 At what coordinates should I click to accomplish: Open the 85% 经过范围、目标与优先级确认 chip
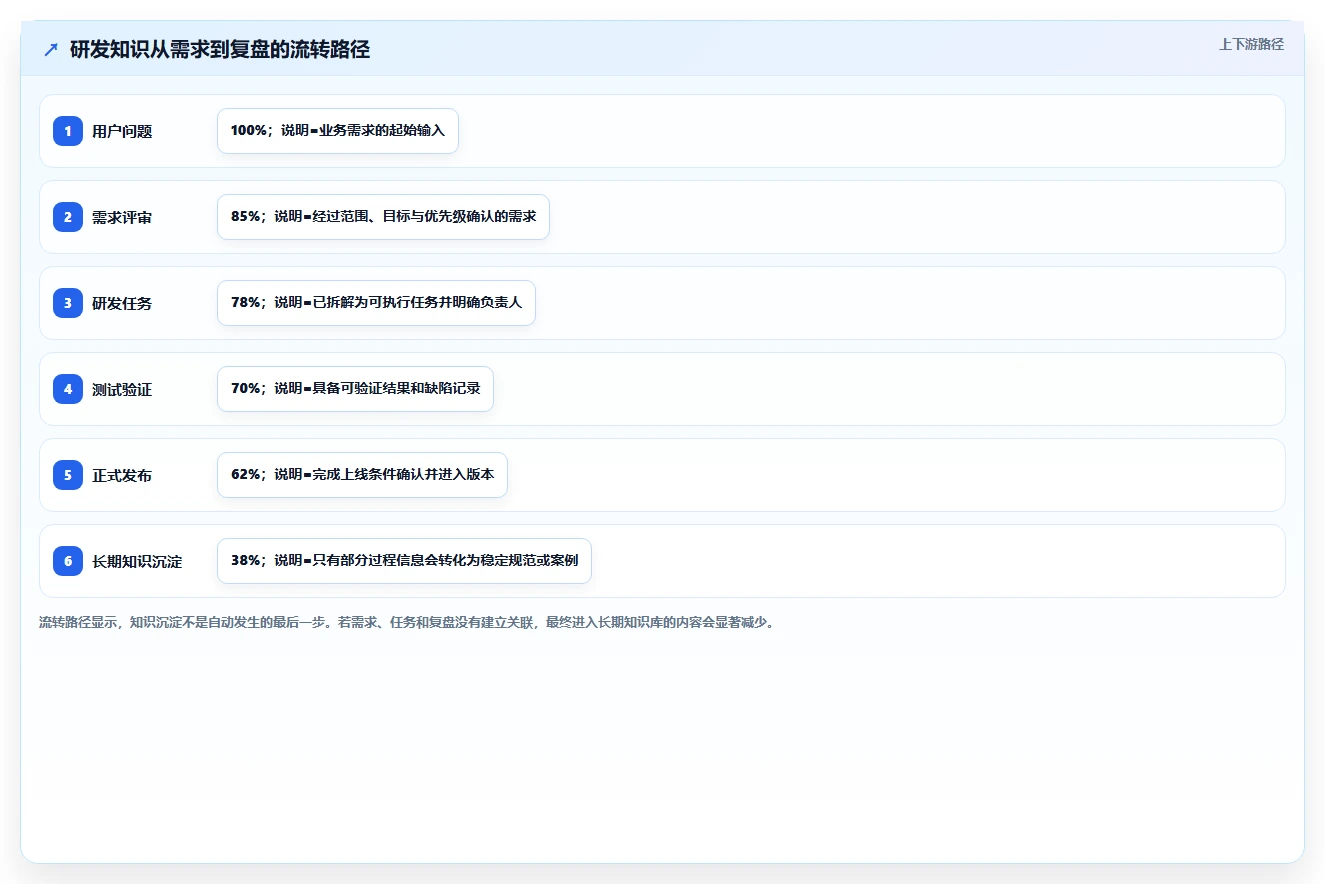[383, 217]
